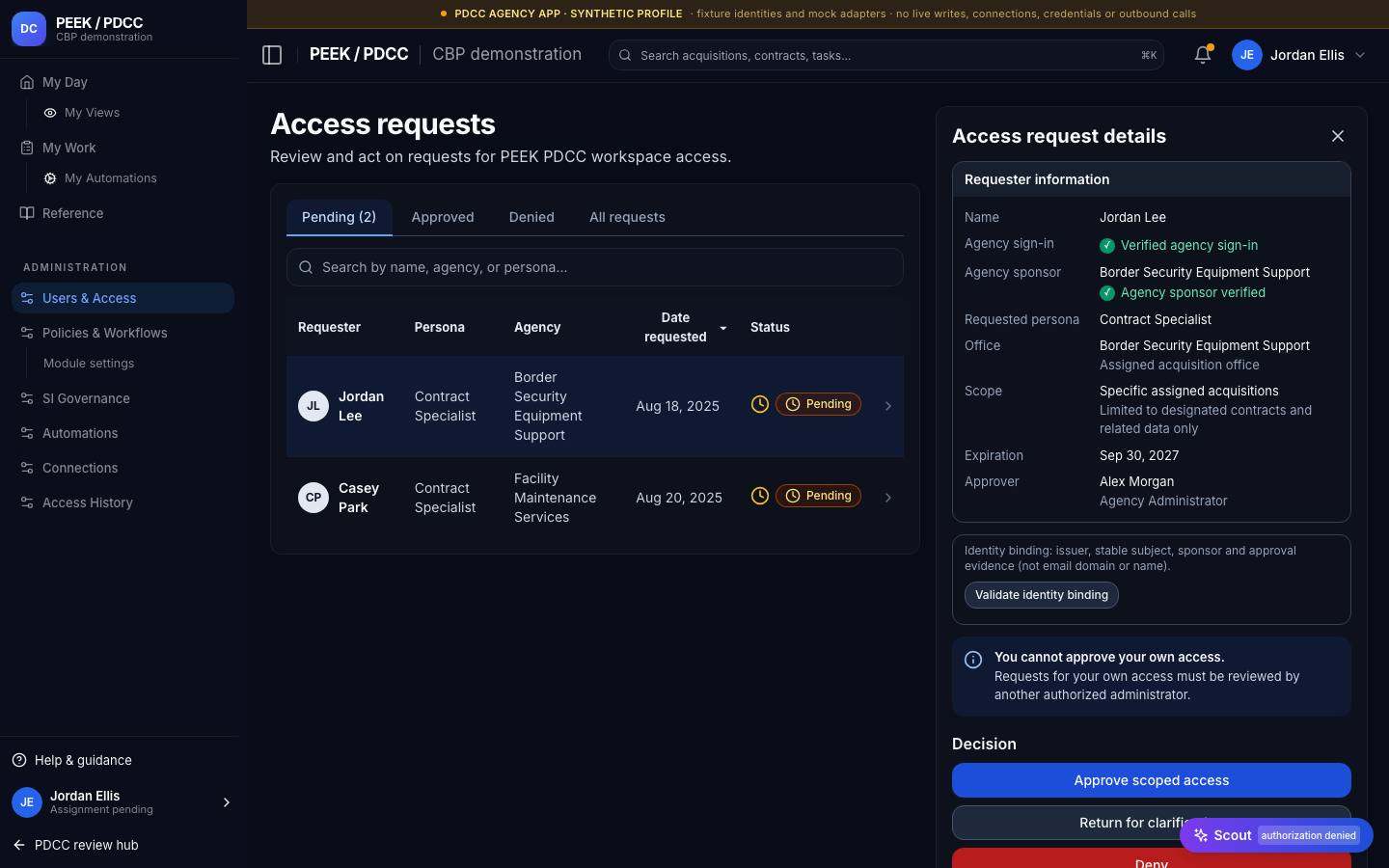Screen dimensions: 1389x868
Task: Click the Scout sparkle icon
Action: coord(1201,835)
